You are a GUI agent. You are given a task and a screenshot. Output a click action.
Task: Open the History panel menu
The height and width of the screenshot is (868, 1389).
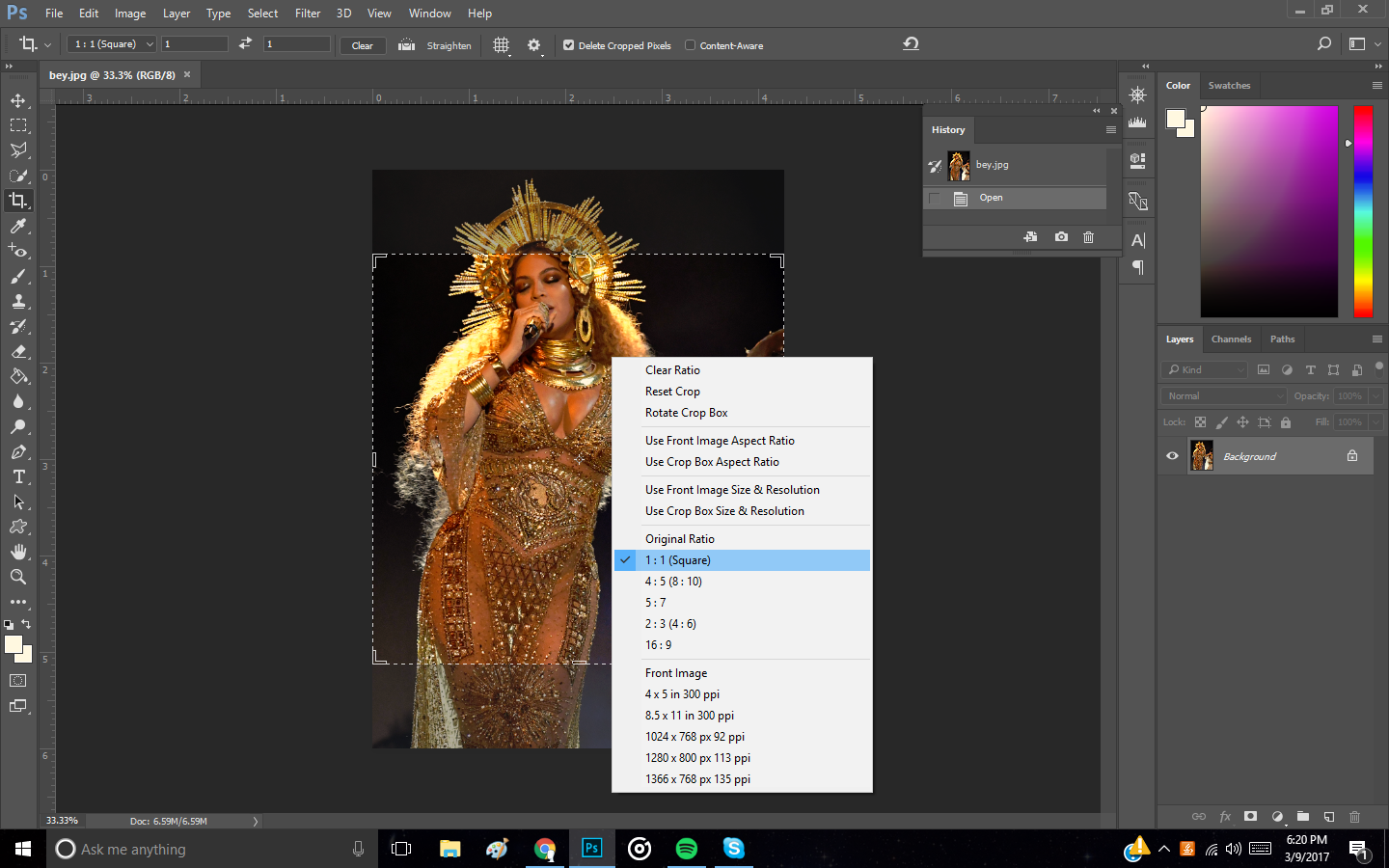coord(1110,129)
